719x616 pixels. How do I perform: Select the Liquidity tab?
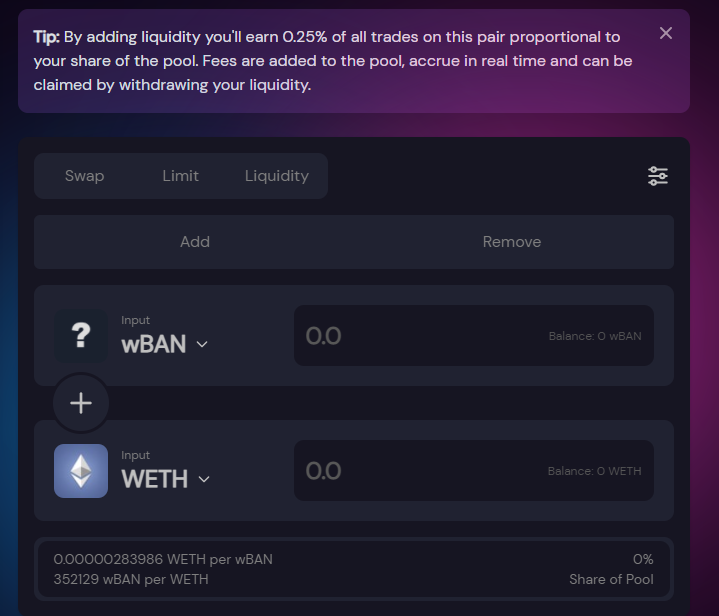(x=277, y=176)
